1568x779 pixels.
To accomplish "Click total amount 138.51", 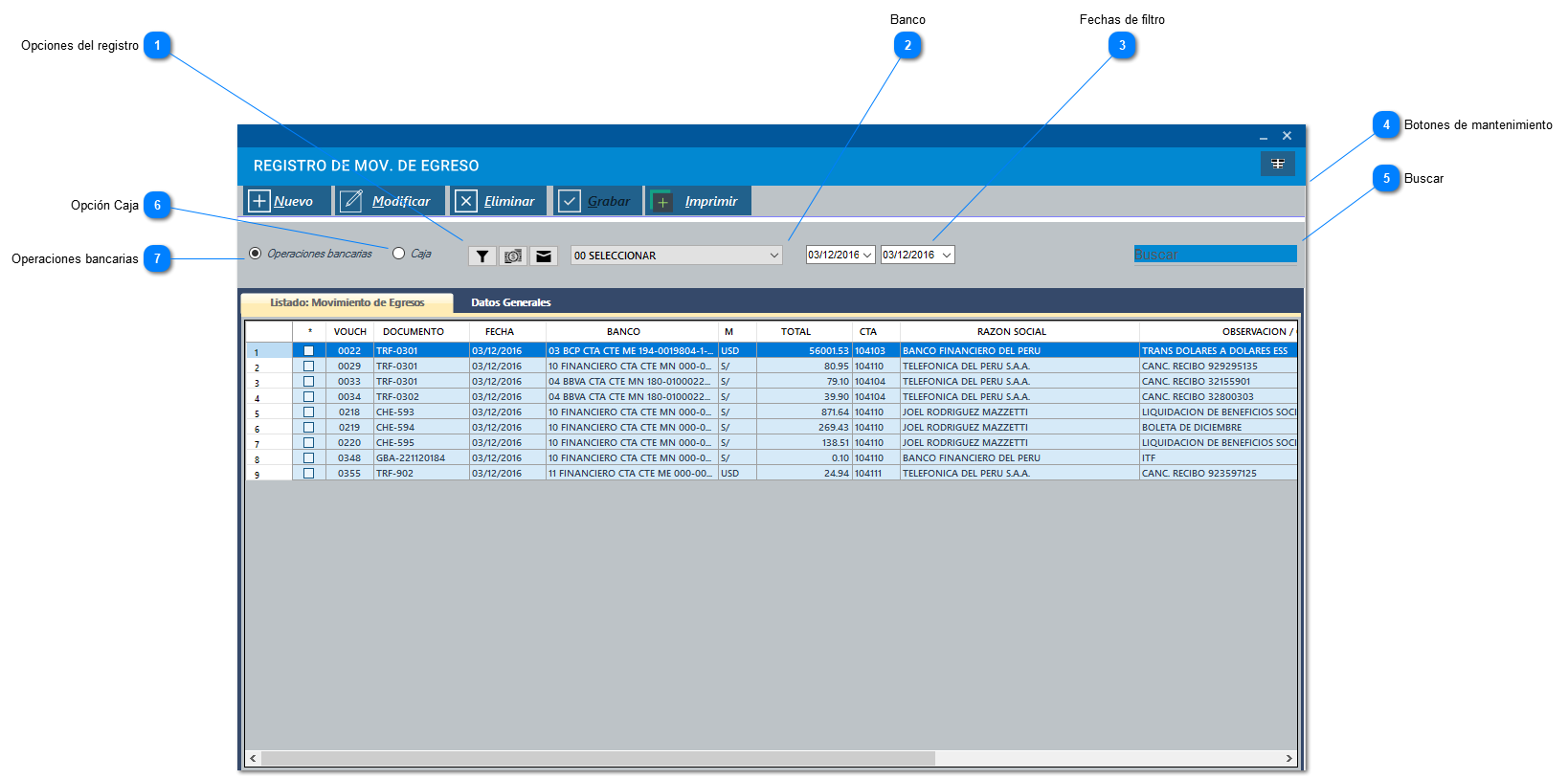I will 804,443.
